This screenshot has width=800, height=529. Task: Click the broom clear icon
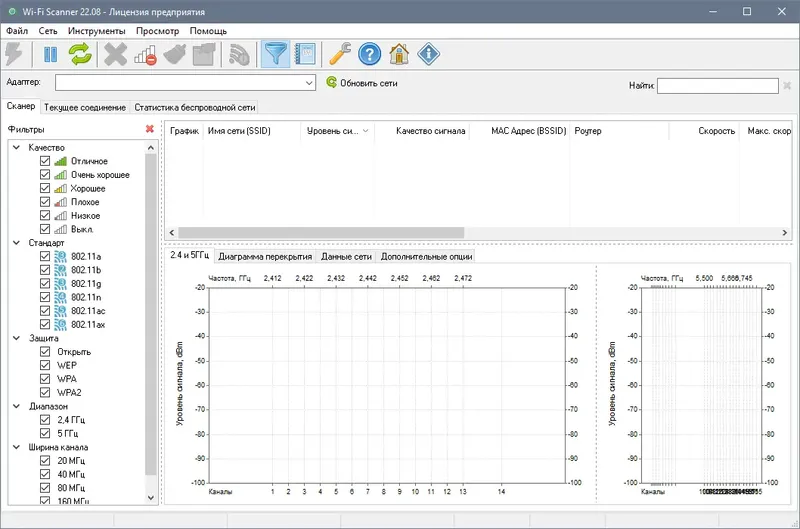tap(174, 54)
